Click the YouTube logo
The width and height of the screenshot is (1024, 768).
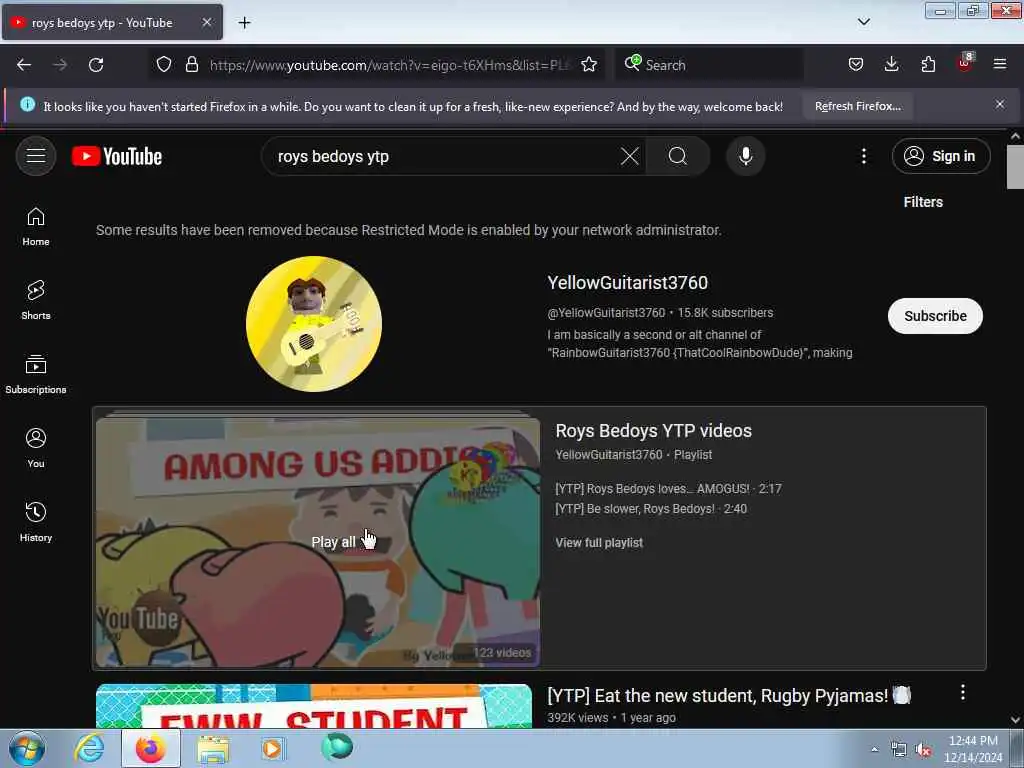(117, 156)
